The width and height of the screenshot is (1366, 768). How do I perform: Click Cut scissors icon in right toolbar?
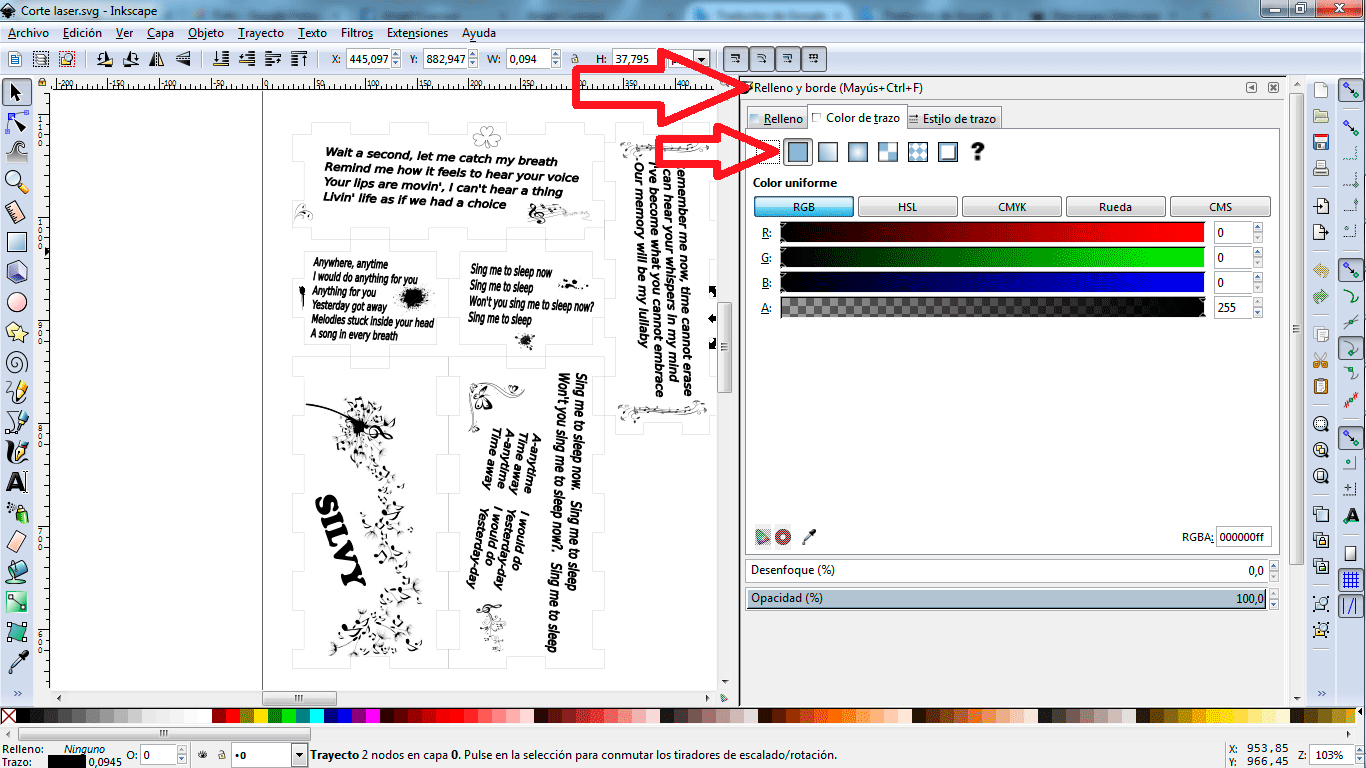point(1320,359)
